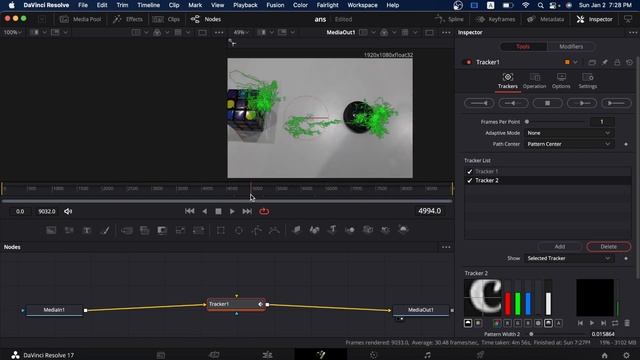Click the Add tracker button

[560, 247]
